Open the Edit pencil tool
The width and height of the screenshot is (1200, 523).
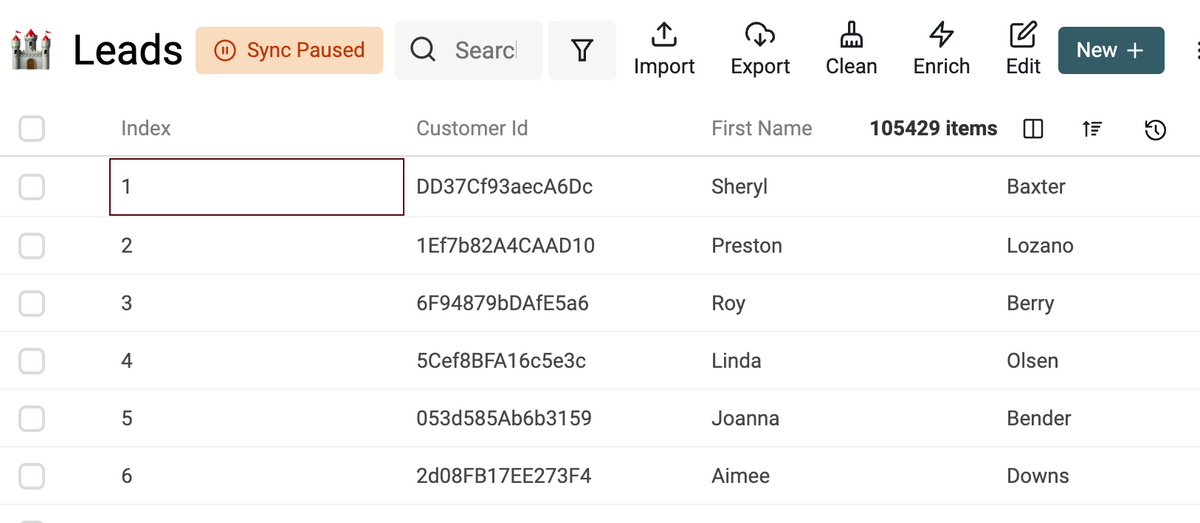pyautogui.click(x=1023, y=36)
